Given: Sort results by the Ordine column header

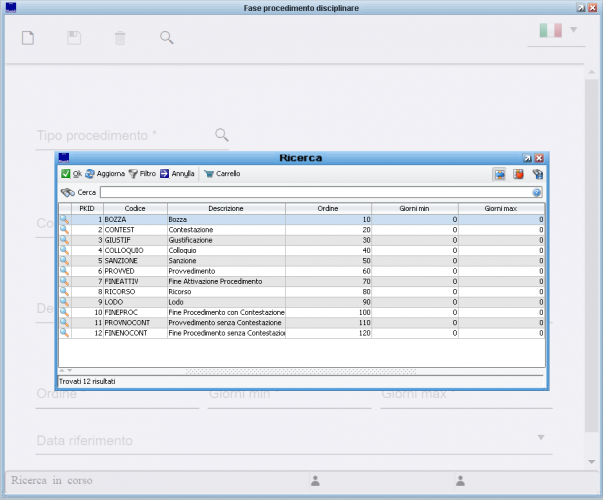Looking at the screenshot, I should 328,208.
